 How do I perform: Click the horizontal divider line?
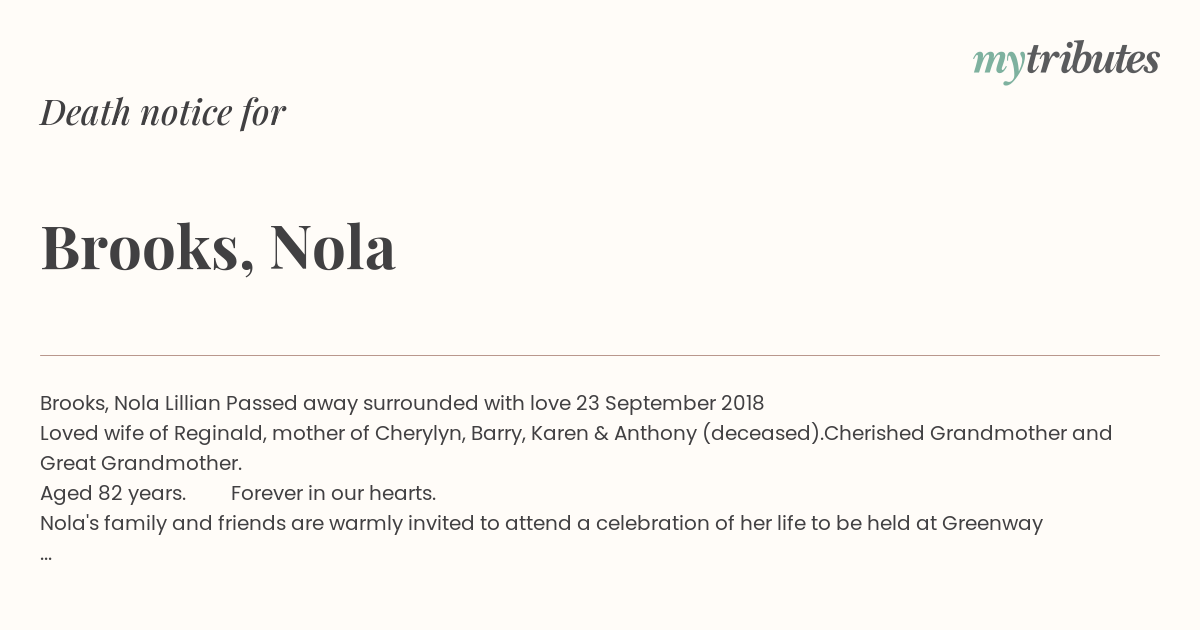pos(600,355)
